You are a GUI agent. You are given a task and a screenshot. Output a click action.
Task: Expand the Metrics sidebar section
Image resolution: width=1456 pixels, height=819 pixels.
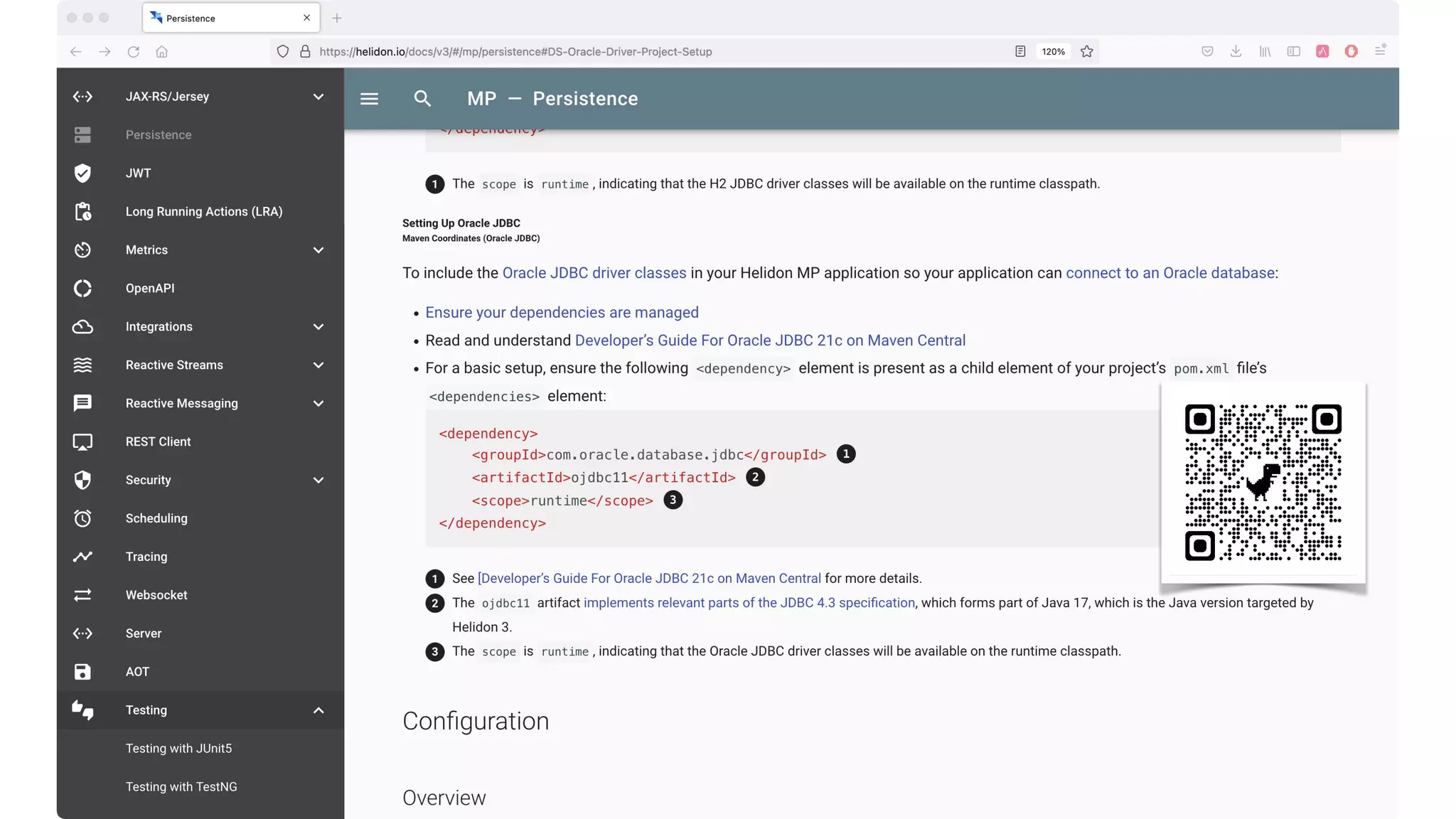pyautogui.click(x=318, y=250)
